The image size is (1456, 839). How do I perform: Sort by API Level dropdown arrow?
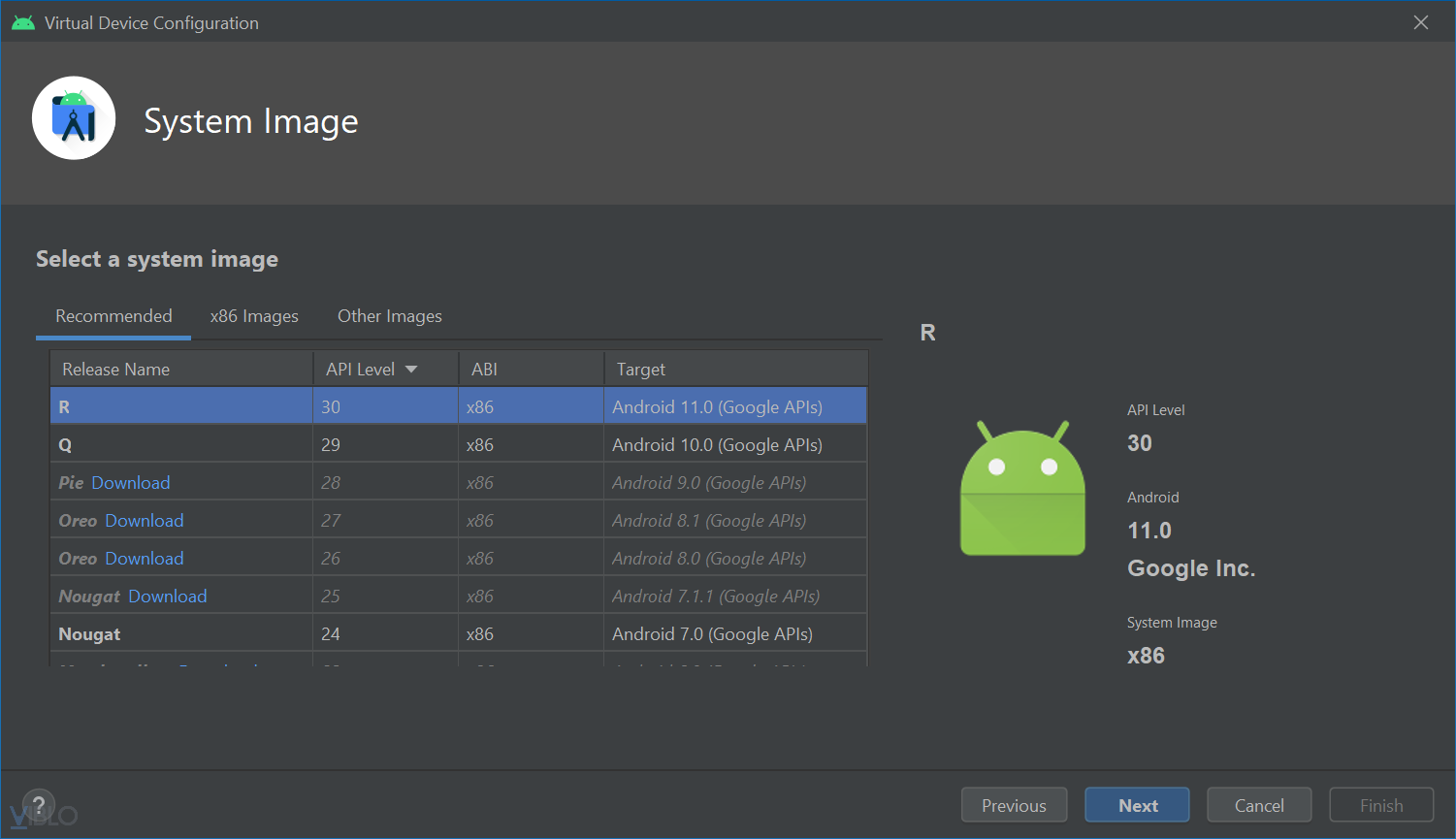coord(411,370)
